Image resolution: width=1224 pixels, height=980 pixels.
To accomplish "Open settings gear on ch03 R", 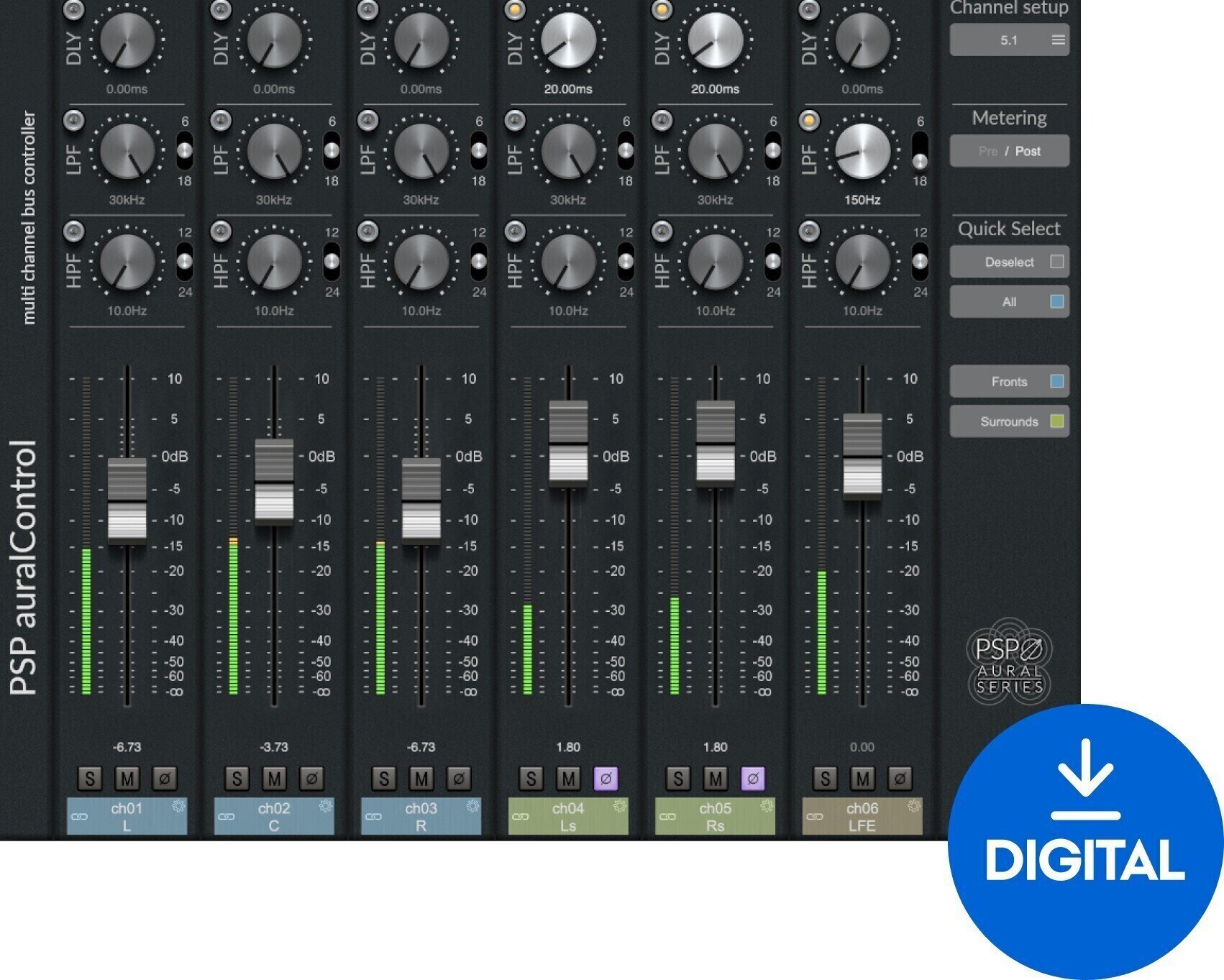I will 472,806.
